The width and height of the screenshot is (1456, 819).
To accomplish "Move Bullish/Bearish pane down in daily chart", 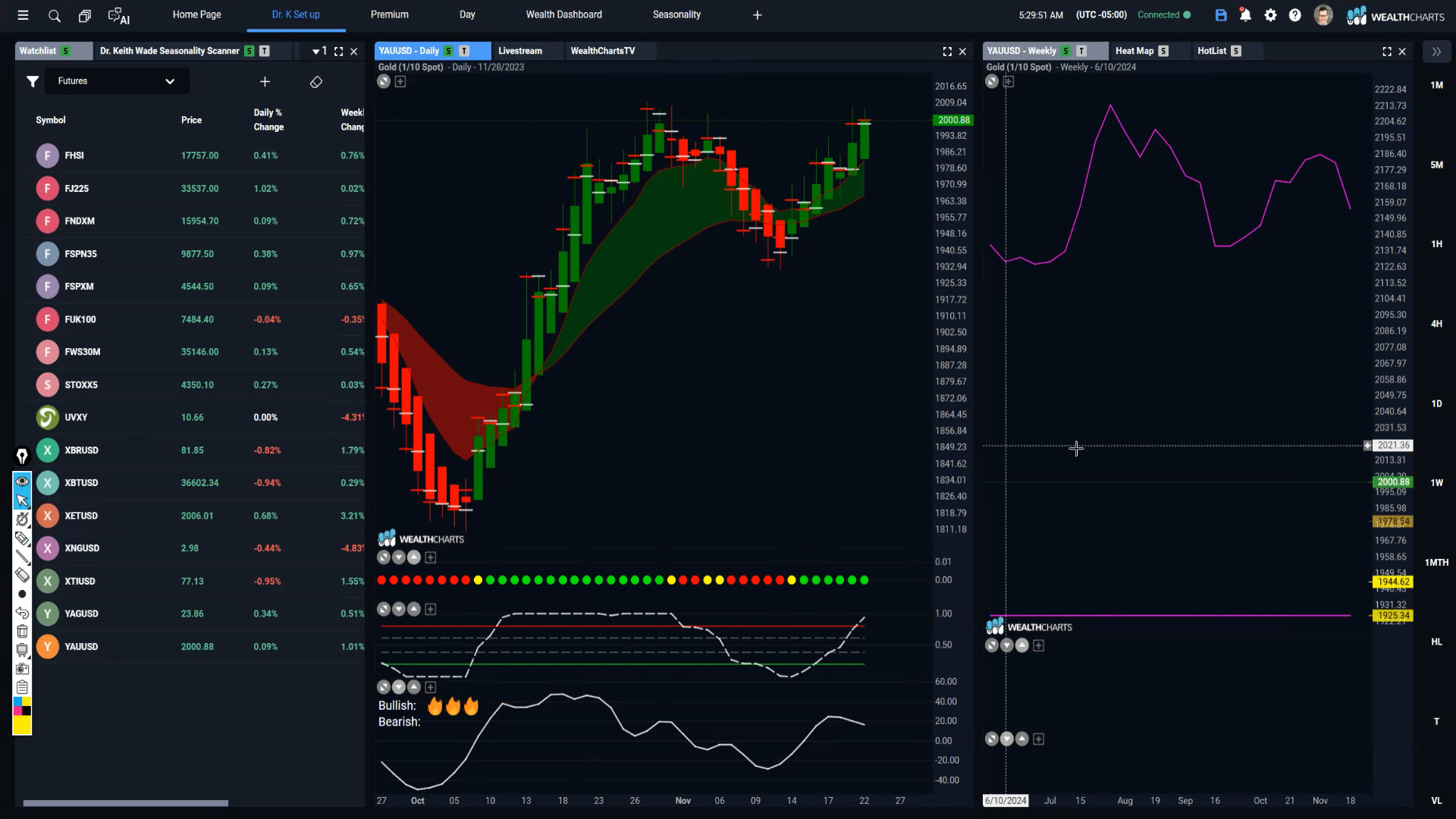I will (x=399, y=687).
